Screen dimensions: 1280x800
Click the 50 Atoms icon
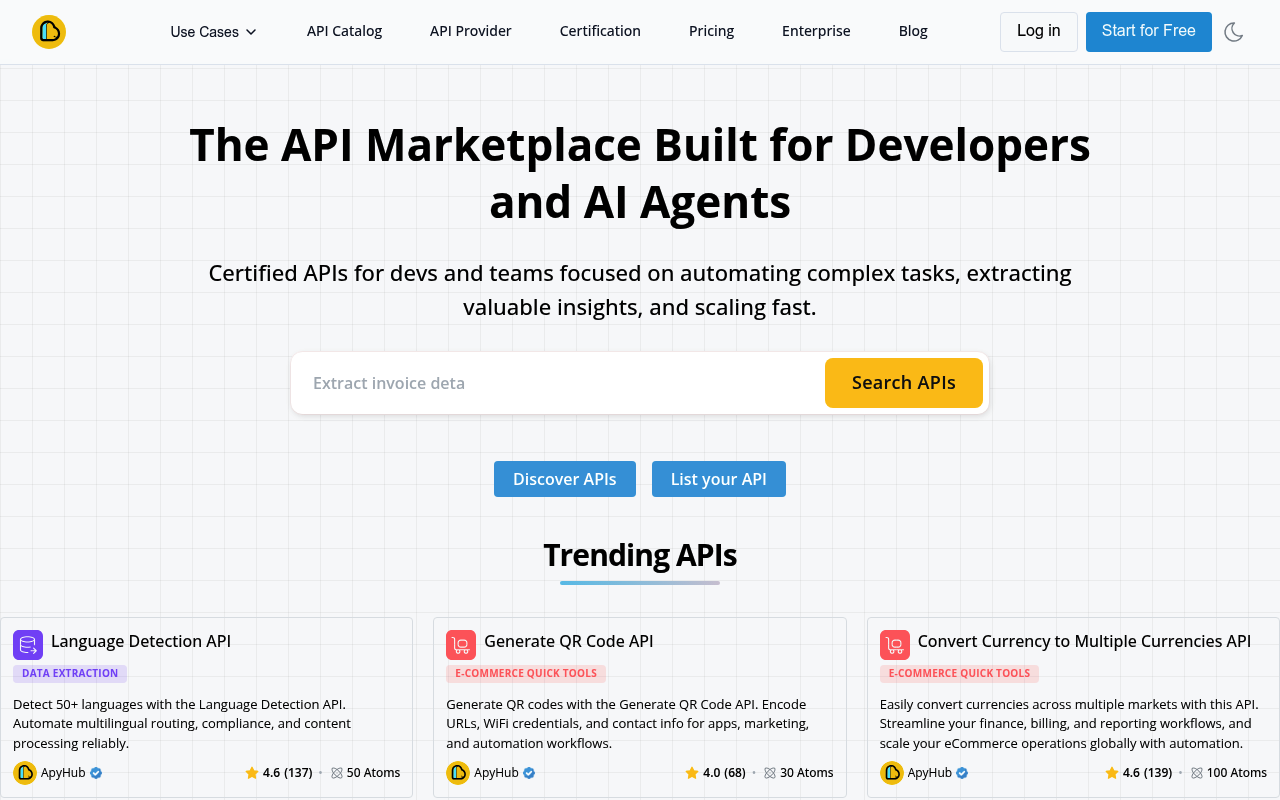tap(337, 773)
